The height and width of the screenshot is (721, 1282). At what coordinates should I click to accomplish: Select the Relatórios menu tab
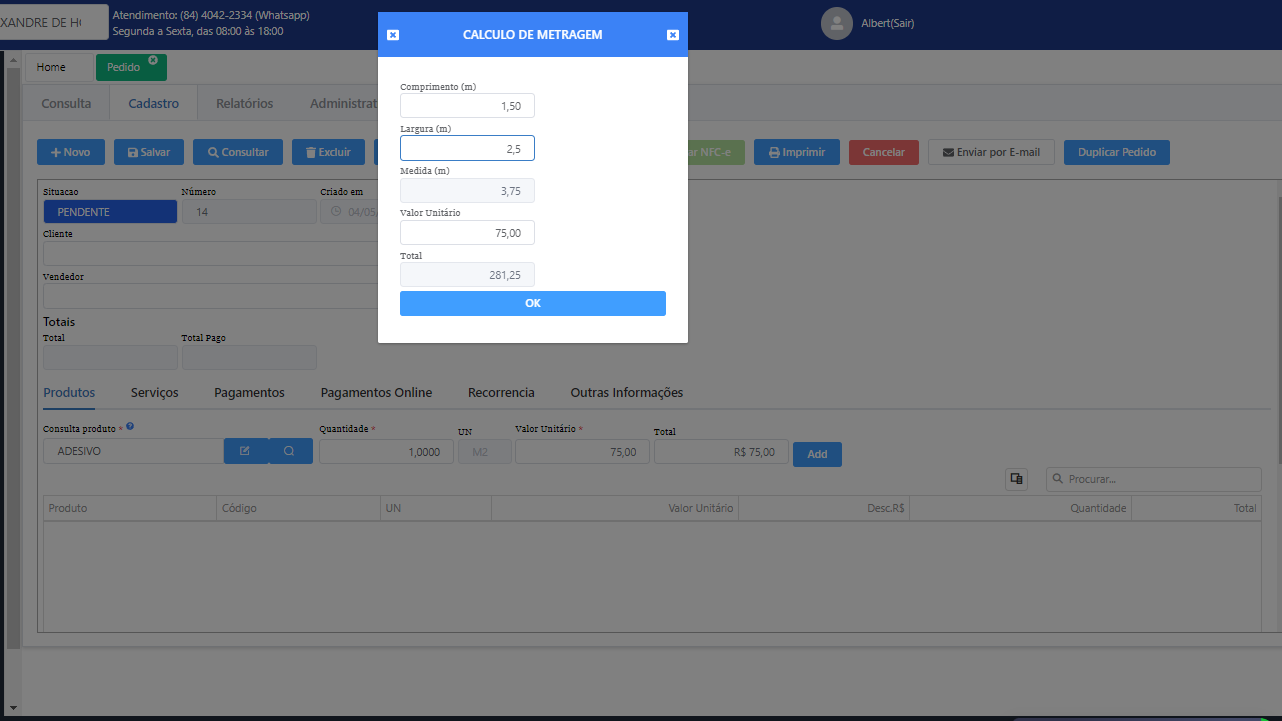click(x=244, y=103)
